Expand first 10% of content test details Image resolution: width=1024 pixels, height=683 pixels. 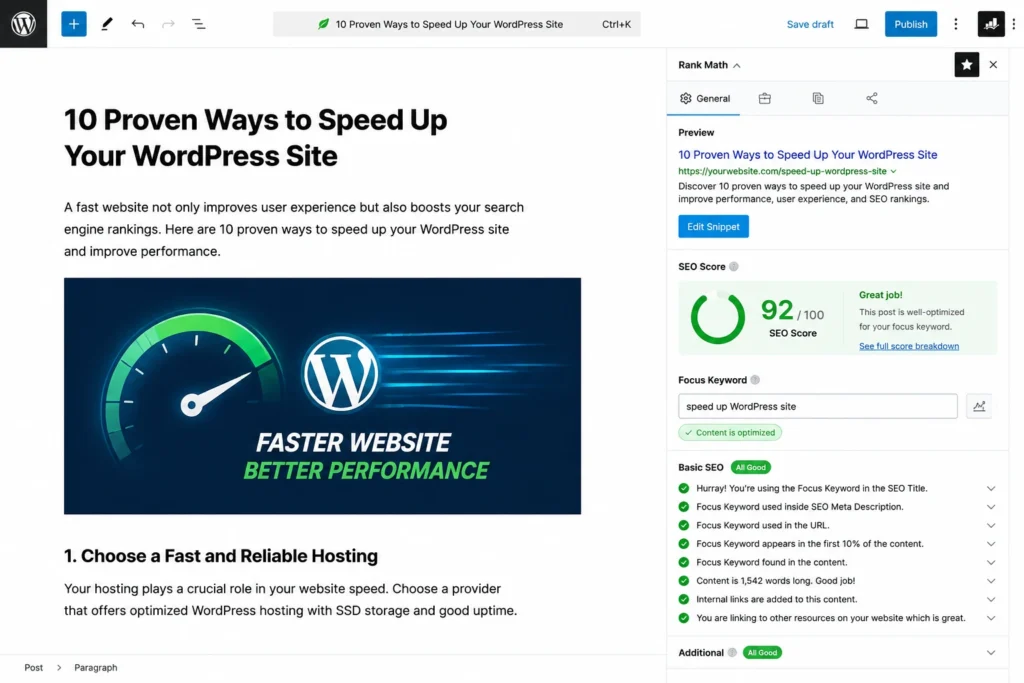[x=991, y=544]
